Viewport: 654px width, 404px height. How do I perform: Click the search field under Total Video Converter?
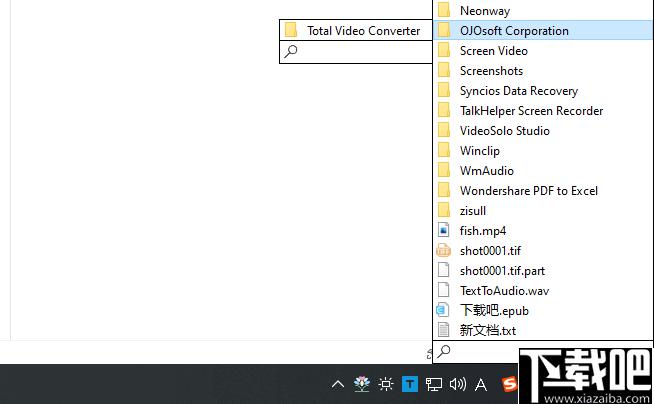pyautogui.click(x=356, y=52)
